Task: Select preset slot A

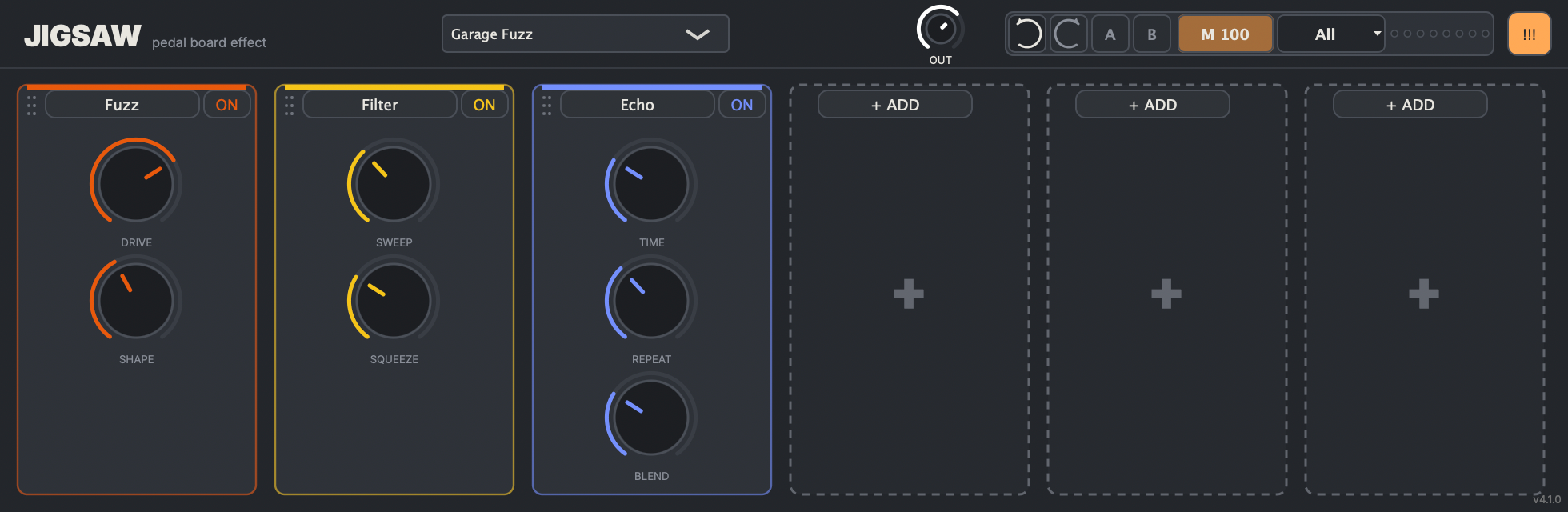Action: pos(1110,34)
